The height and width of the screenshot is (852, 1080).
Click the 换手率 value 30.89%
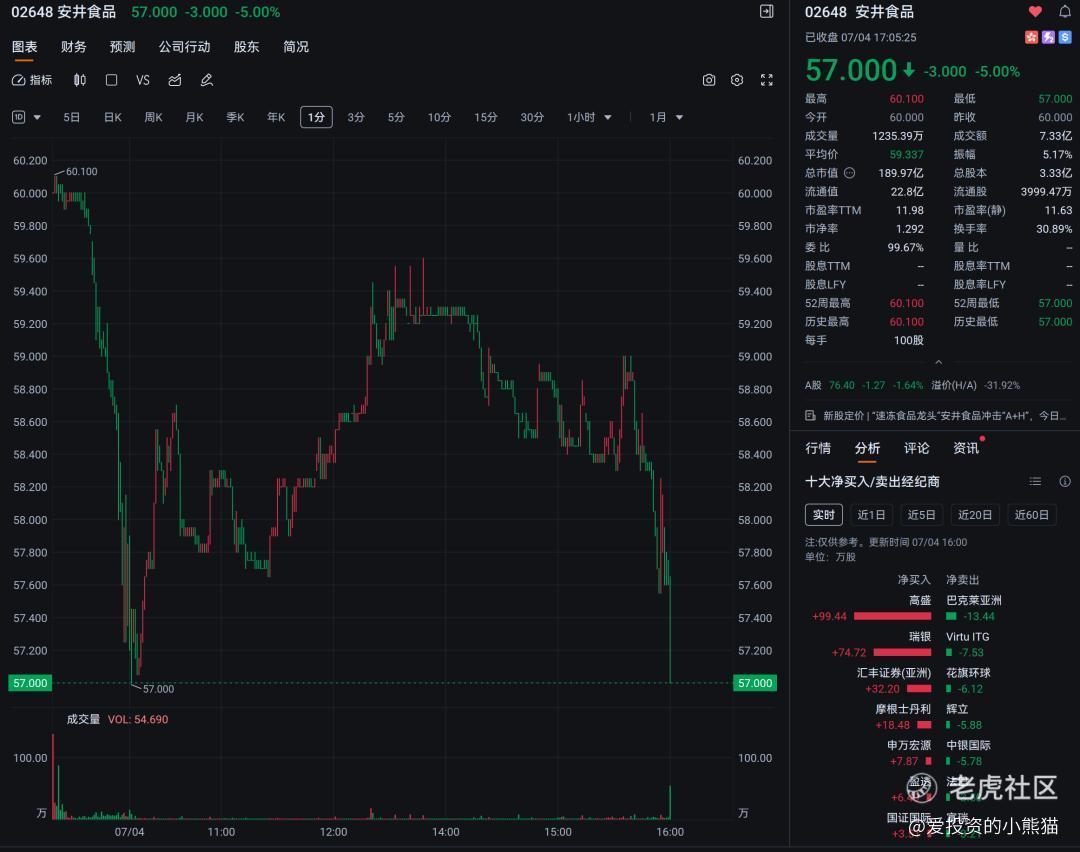[1054, 229]
